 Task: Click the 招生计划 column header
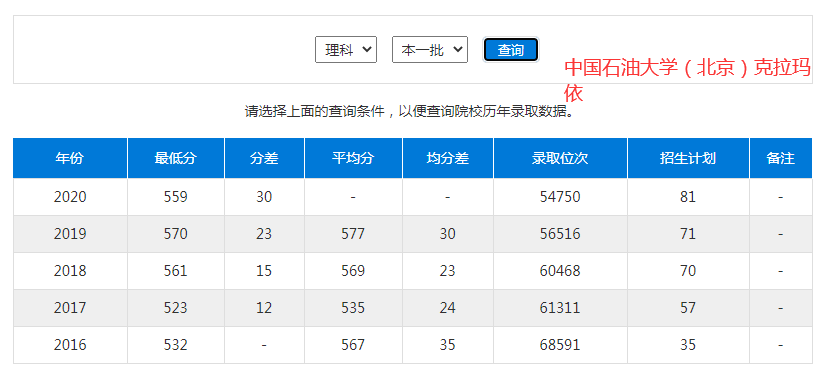pyautogui.click(x=688, y=158)
